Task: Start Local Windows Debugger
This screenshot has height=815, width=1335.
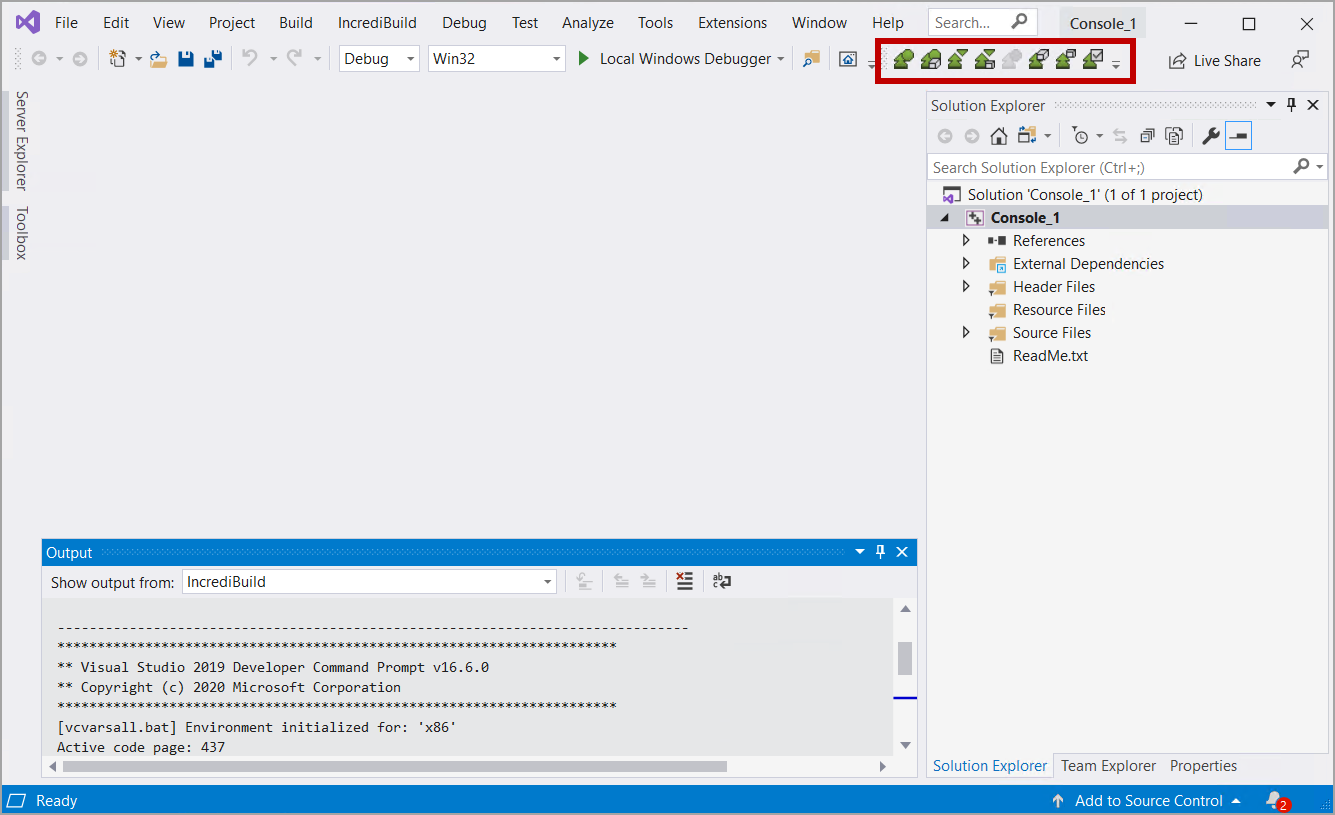Action: pos(676,59)
